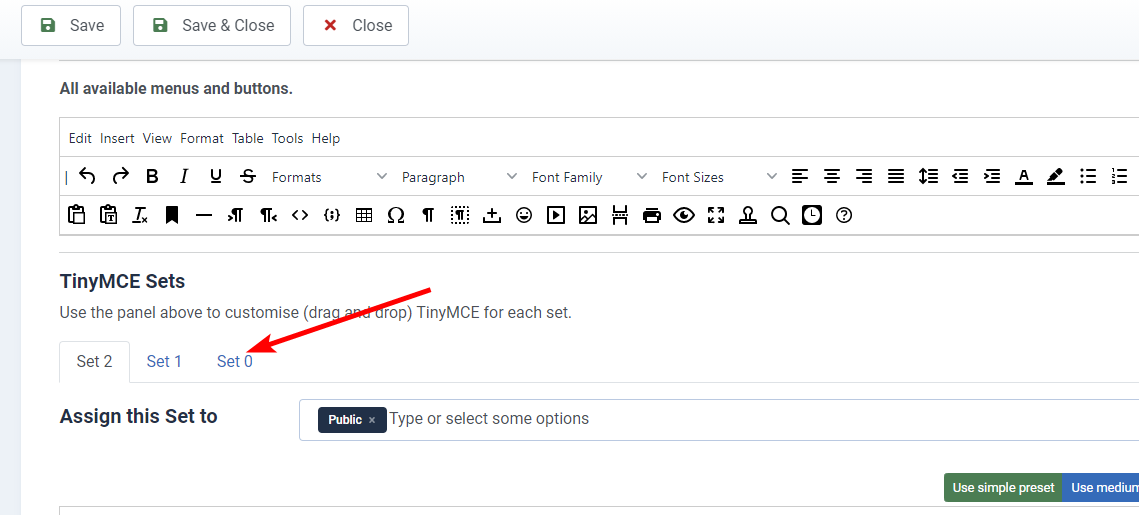1139x515 pixels.
Task: Open the Insert menu
Action: 117,138
